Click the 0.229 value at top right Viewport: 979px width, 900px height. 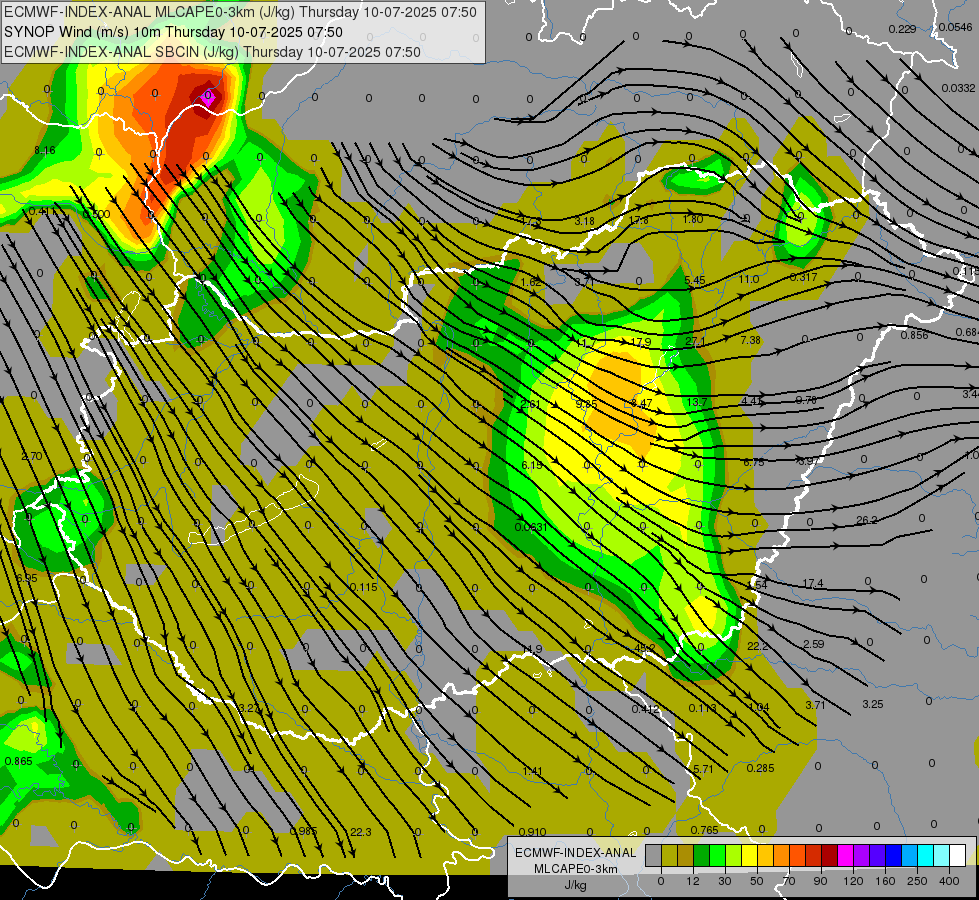pos(902,29)
